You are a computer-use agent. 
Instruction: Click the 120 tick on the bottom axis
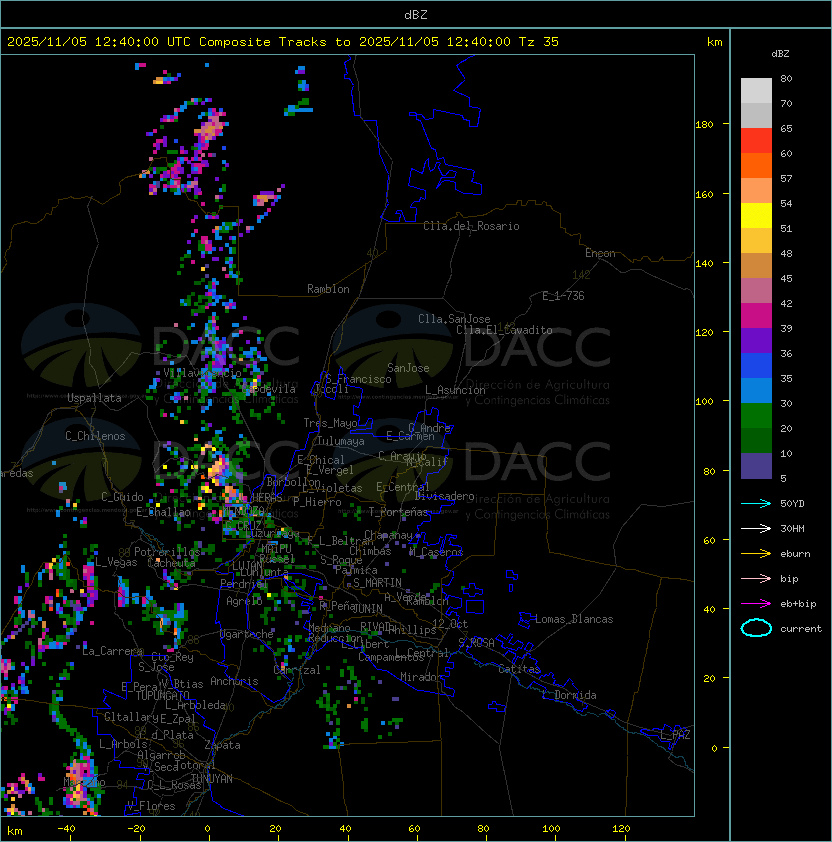[621, 829]
